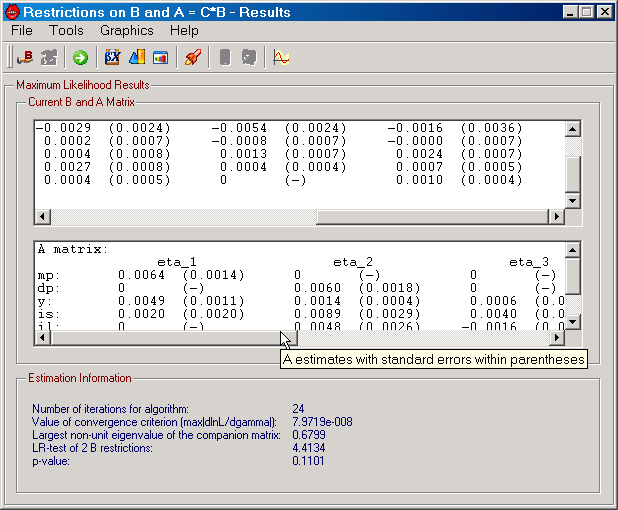Screen dimensions: 618x510
Task: Click the first grey disabled document icon
Action: [225, 58]
